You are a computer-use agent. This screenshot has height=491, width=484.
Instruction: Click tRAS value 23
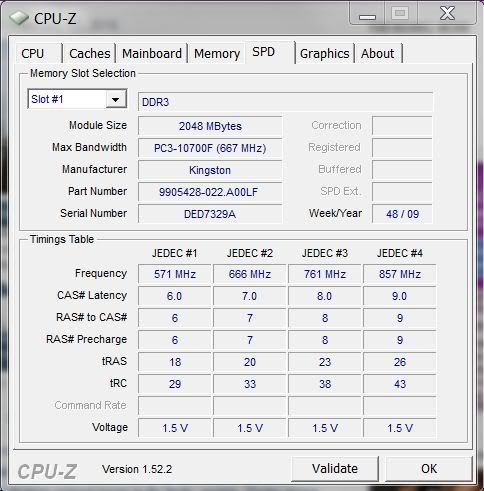(x=325, y=362)
